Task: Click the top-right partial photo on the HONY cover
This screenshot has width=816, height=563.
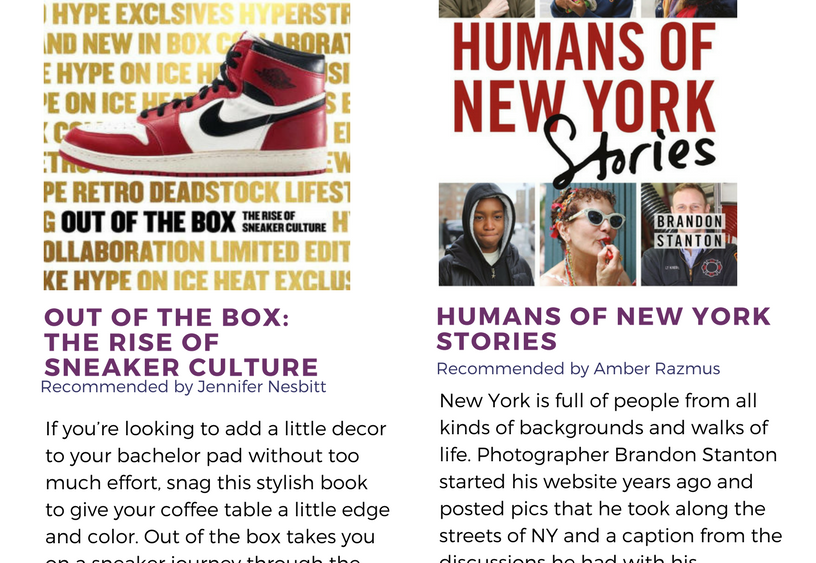Action: pos(689,8)
